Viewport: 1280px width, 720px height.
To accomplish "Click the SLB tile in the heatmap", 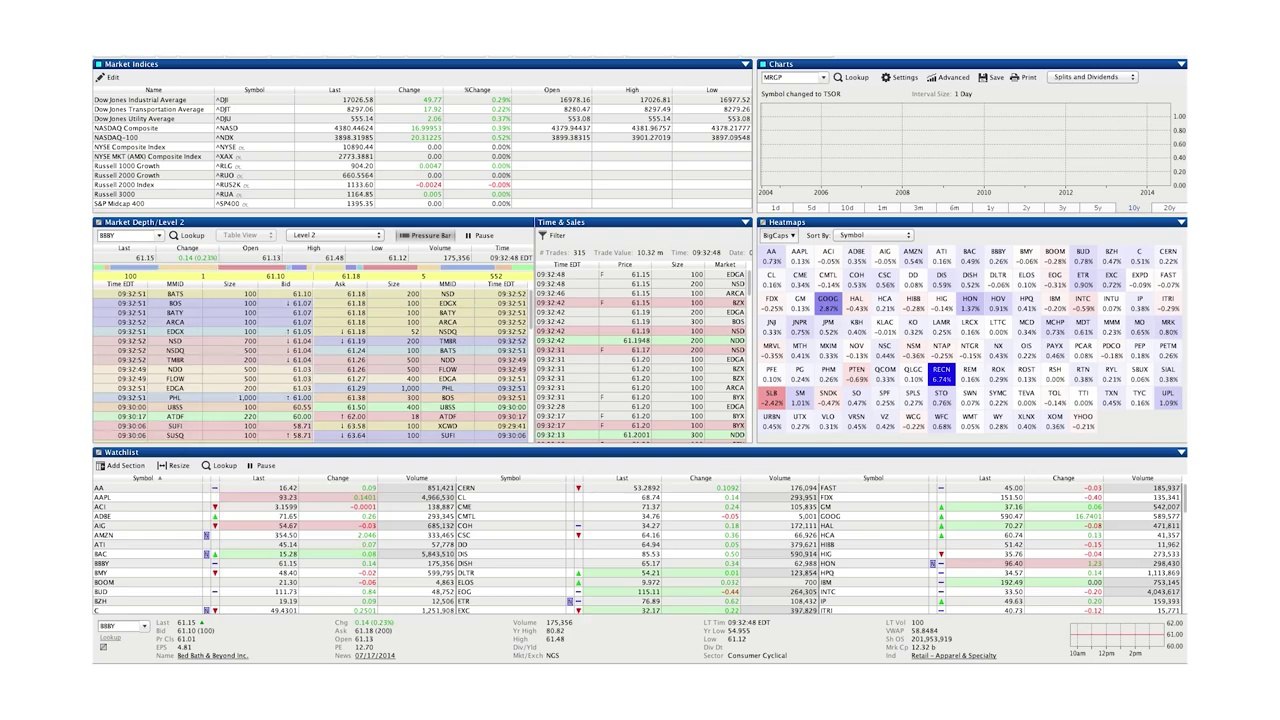I will pos(771,398).
